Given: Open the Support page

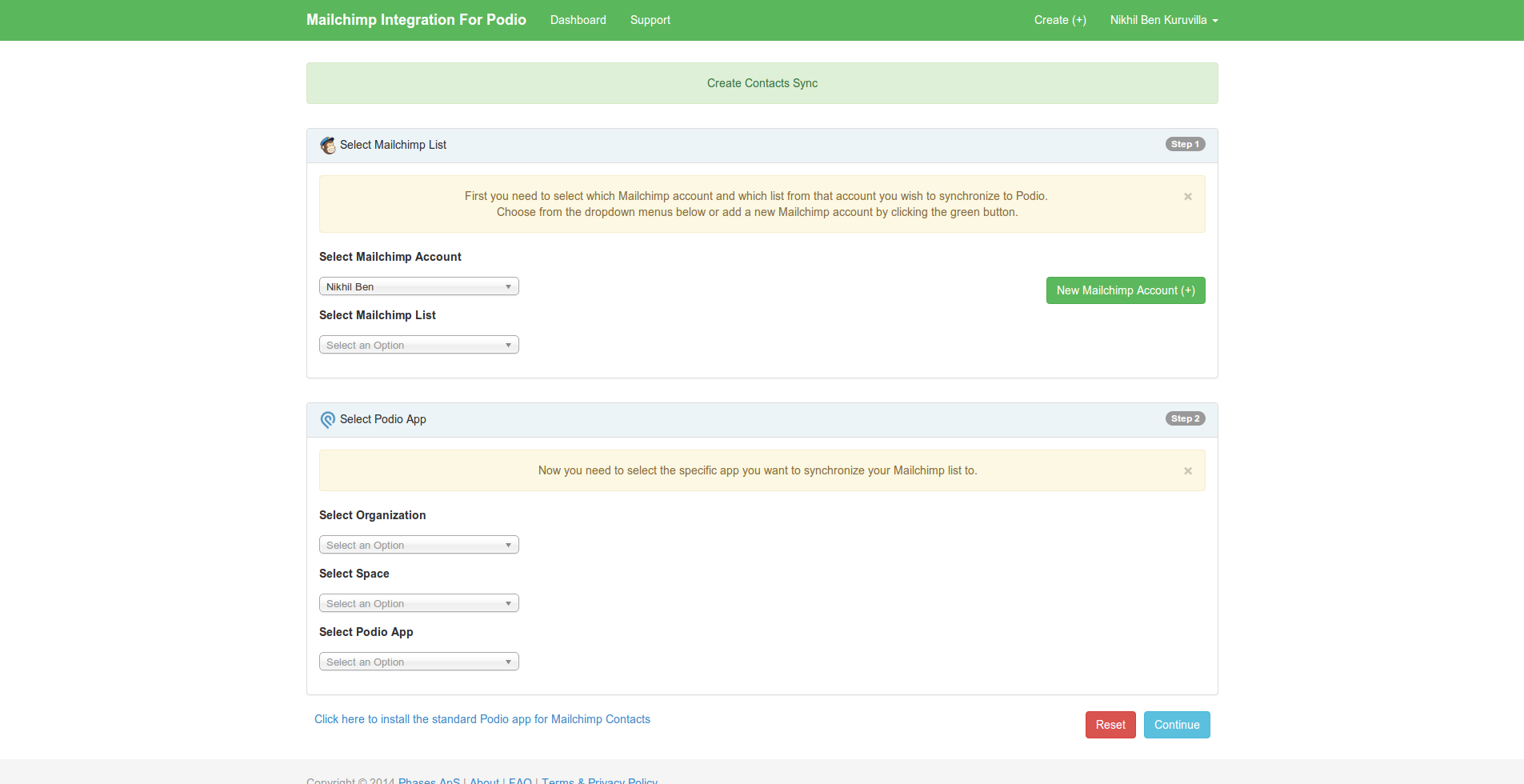Looking at the screenshot, I should (x=650, y=20).
